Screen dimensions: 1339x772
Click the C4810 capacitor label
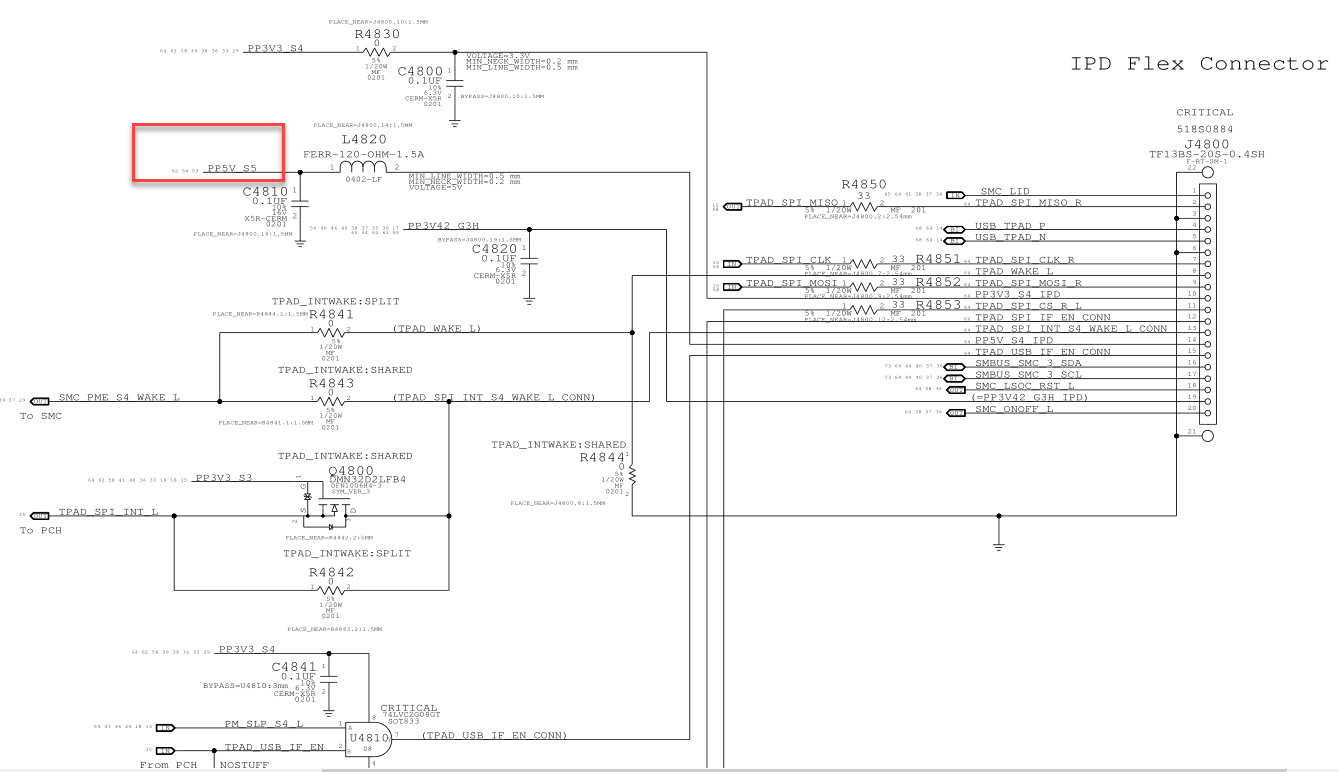point(266,191)
